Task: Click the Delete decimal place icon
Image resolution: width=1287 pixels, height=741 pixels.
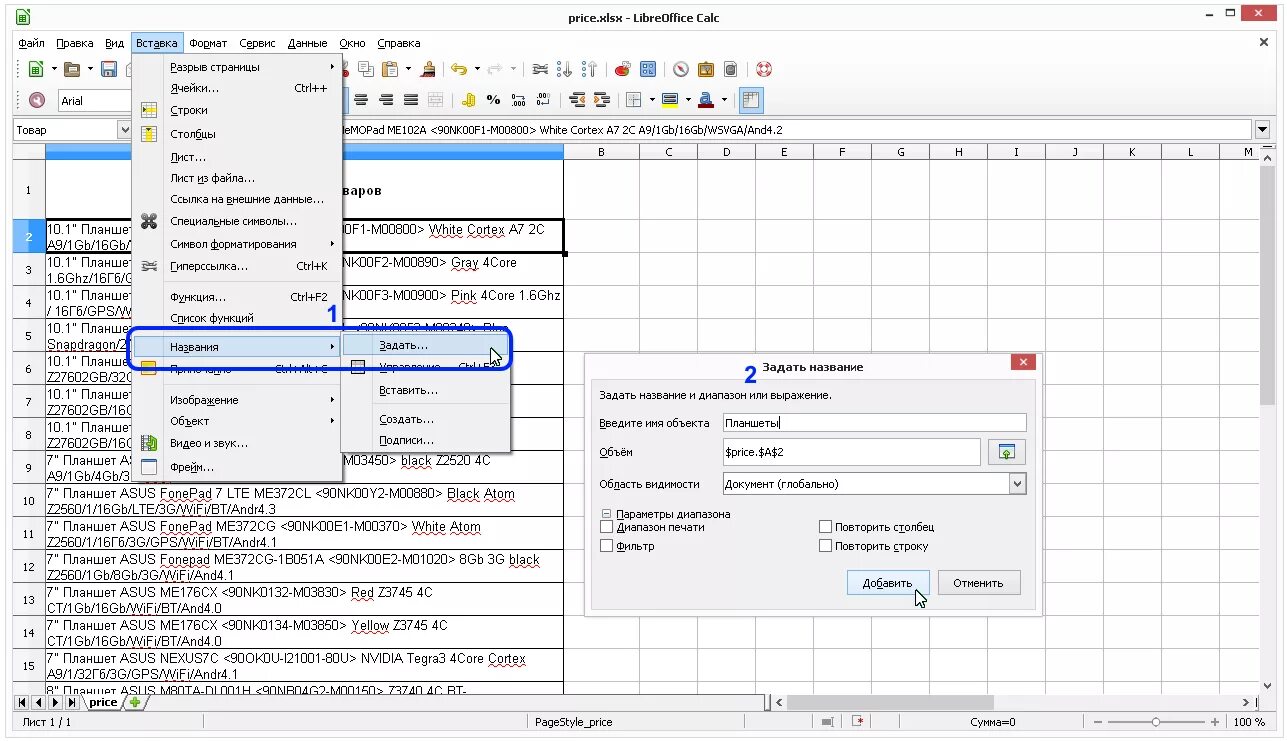Action: pos(543,100)
